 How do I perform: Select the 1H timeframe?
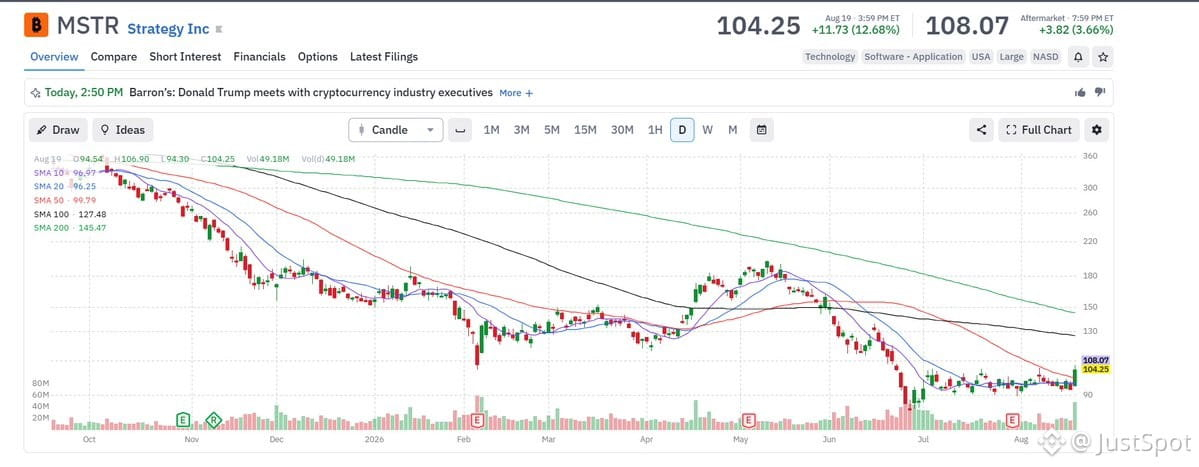(x=655, y=130)
